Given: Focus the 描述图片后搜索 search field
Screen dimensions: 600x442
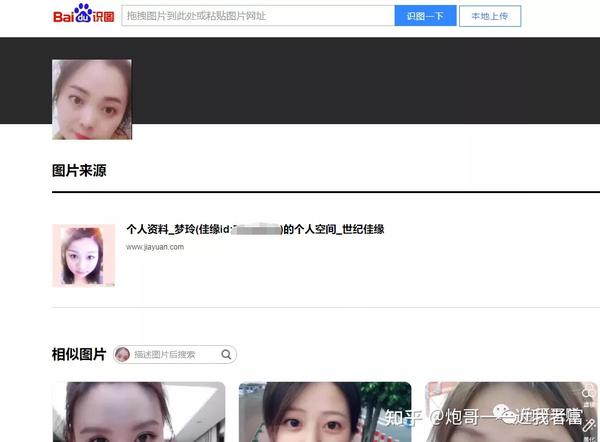Looking at the screenshot, I should (174, 354).
